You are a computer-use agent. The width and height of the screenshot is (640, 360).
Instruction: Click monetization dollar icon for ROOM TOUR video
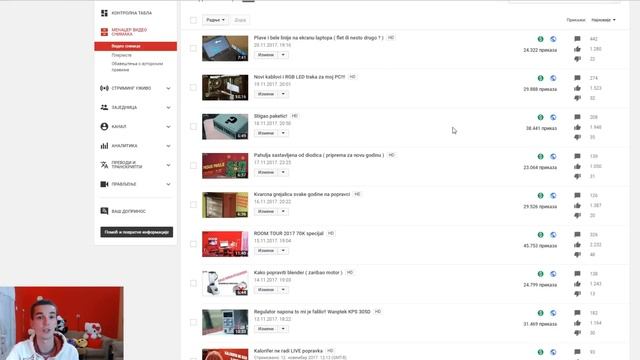[540, 235]
